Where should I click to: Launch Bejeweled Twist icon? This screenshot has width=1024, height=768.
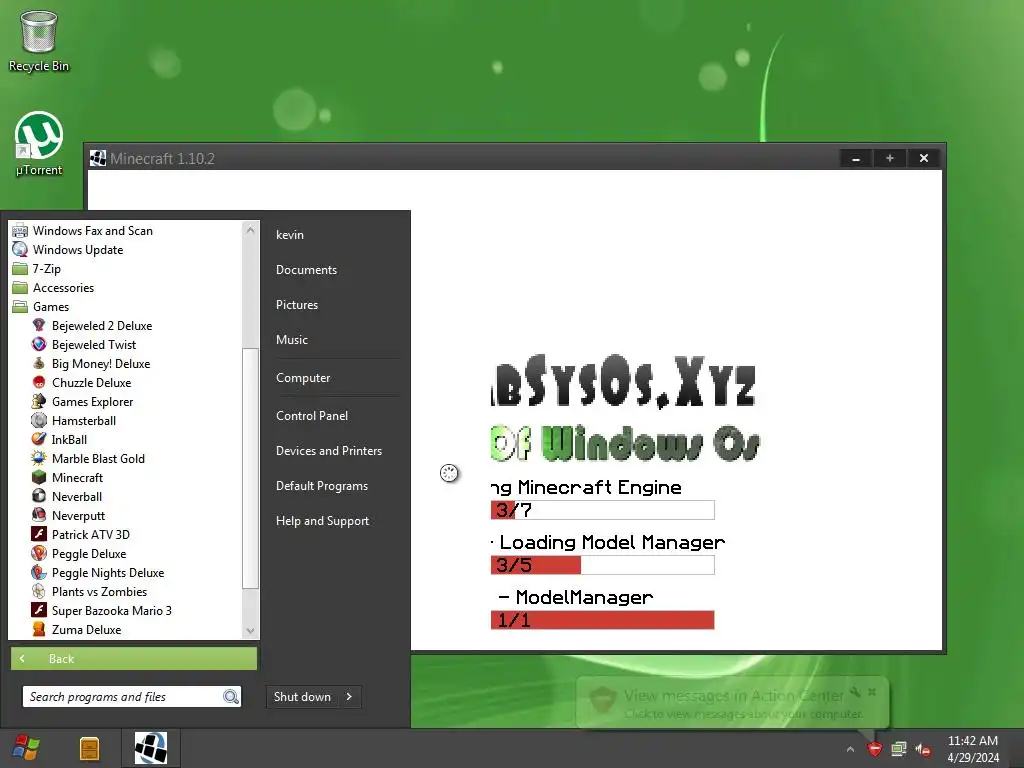pos(39,344)
